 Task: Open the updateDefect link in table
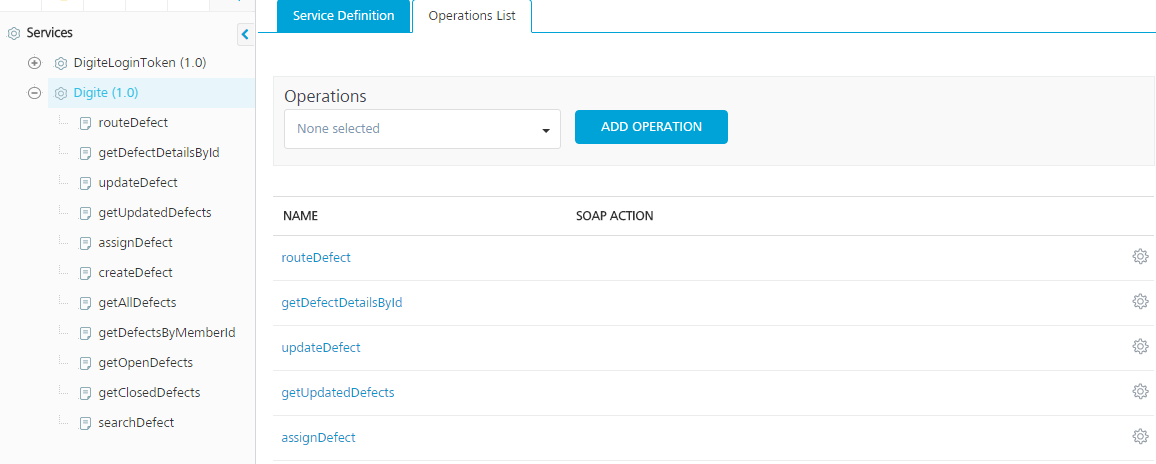click(321, 347)
